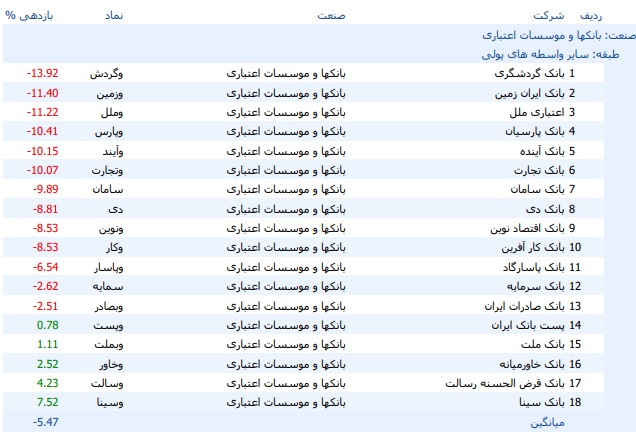
Task: Click the symbol وخاور
Action: pos(112,365)
